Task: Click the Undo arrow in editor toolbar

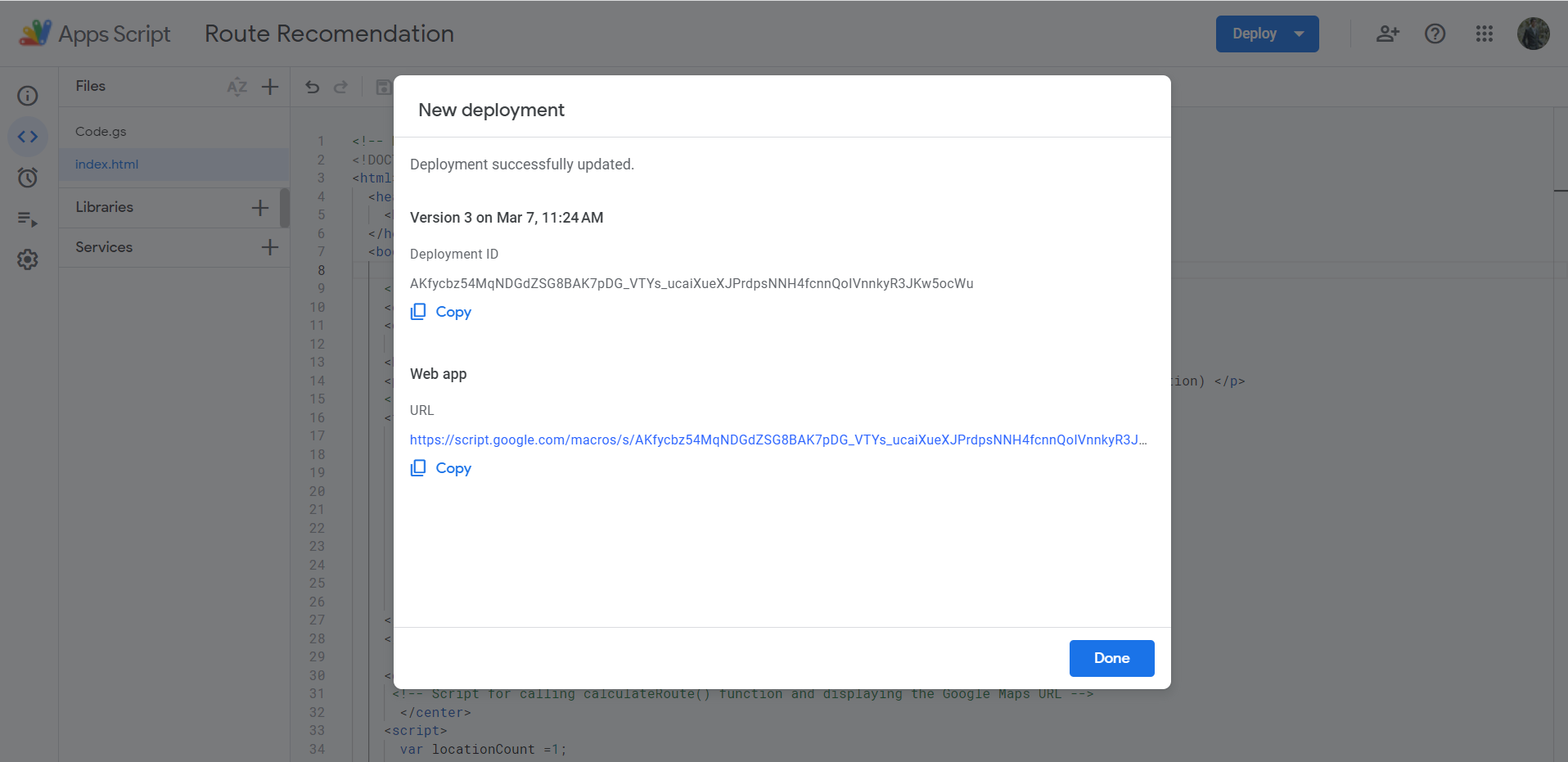Action: pos(313,87)
